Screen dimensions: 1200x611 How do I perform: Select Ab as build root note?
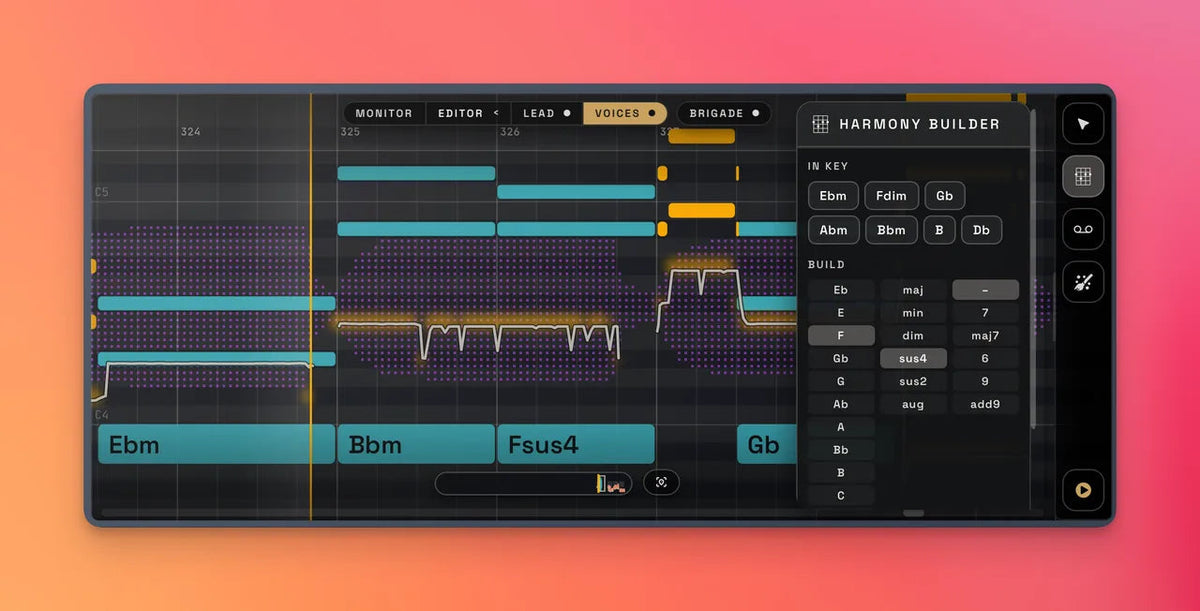point(841,405)
